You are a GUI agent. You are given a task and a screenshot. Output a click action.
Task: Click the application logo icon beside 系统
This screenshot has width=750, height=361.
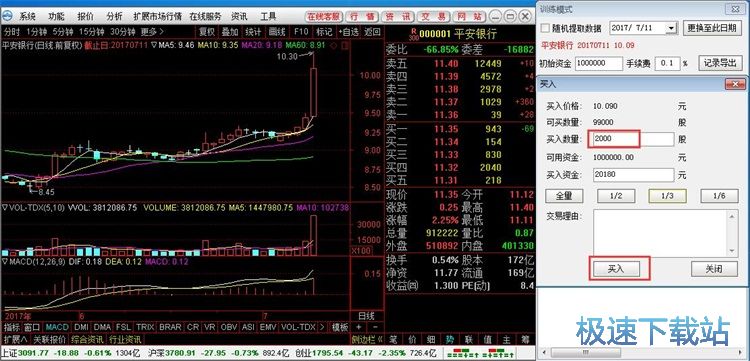[8, 16]
